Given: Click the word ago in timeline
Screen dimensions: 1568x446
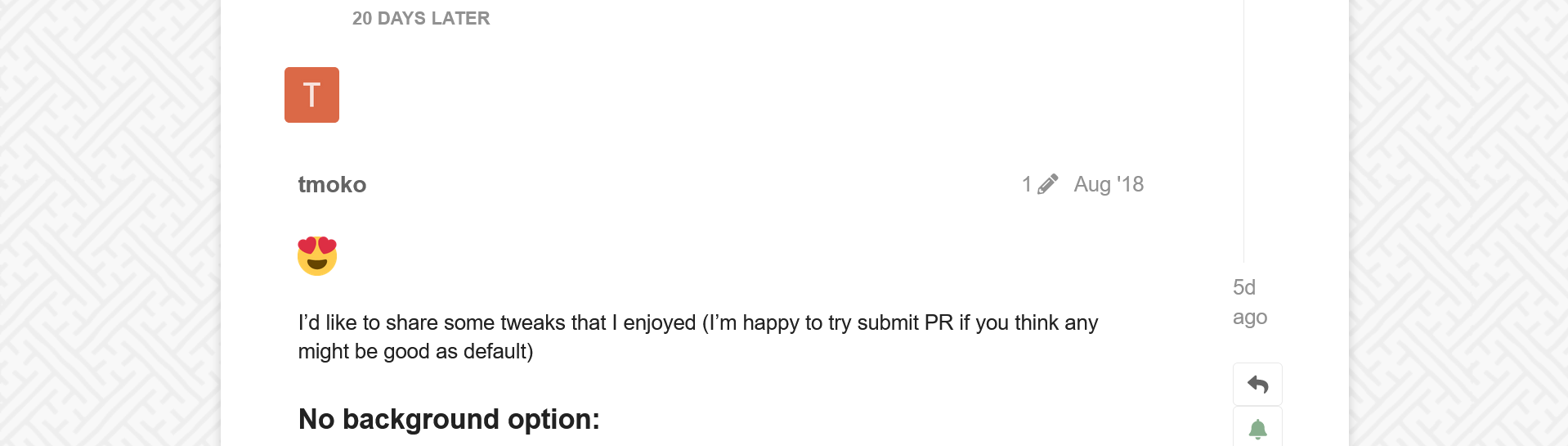Looking at the screenshot, I should [x=1250, y=318].
